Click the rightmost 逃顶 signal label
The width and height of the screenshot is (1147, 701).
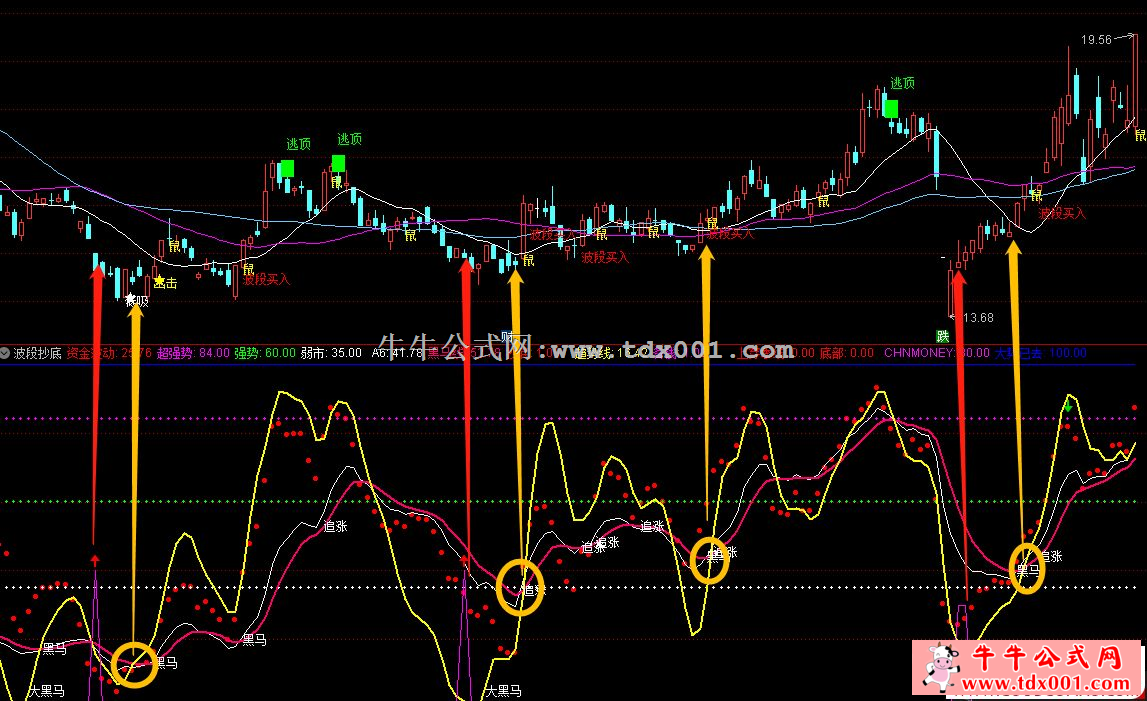[x=902, y=83]
